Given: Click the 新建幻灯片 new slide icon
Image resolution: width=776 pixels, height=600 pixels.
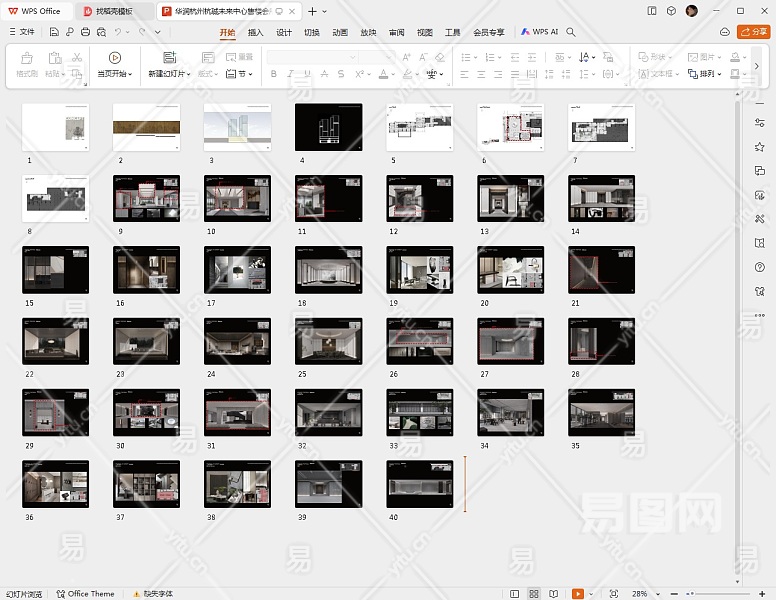Looking at the screenshot, I should [169, 58].
